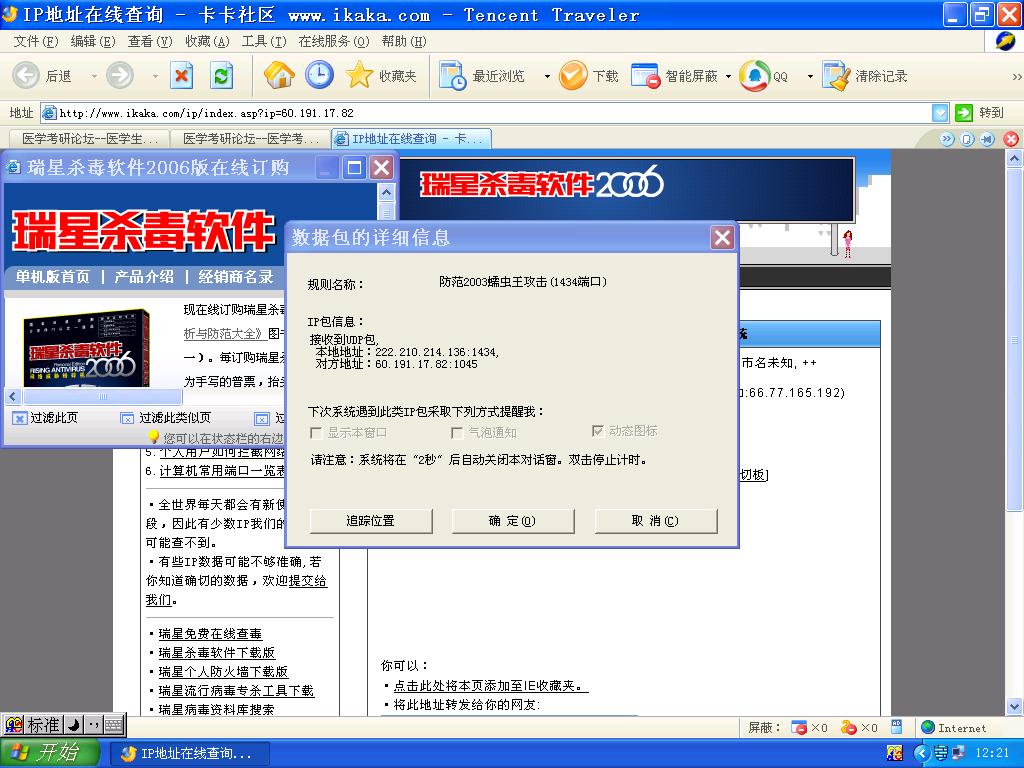The height and width of the screenshot is (768, 1024).
Task: Click the forward navigation arrow
Action: click(120, 76)
